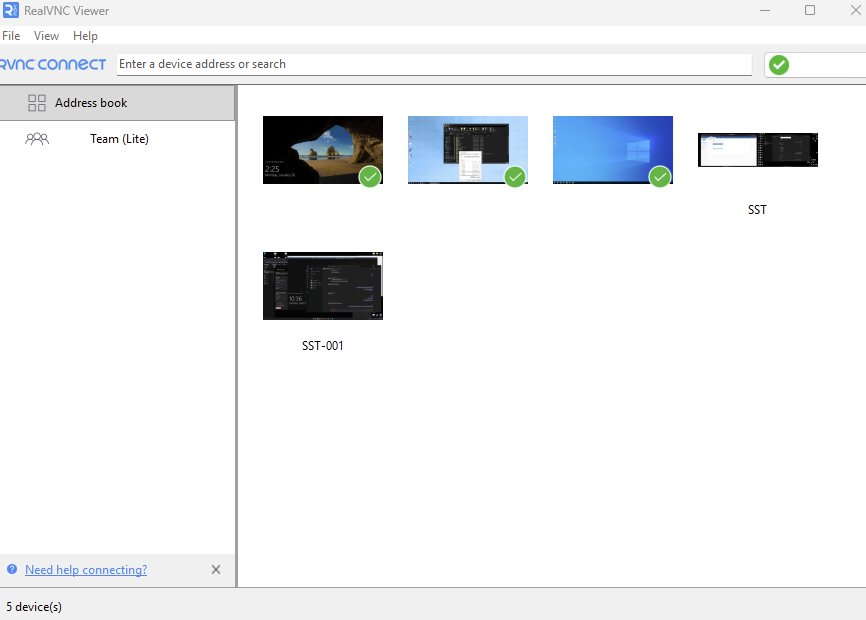
Task: Focus the device address search field
Action: [x=434, y=64]
